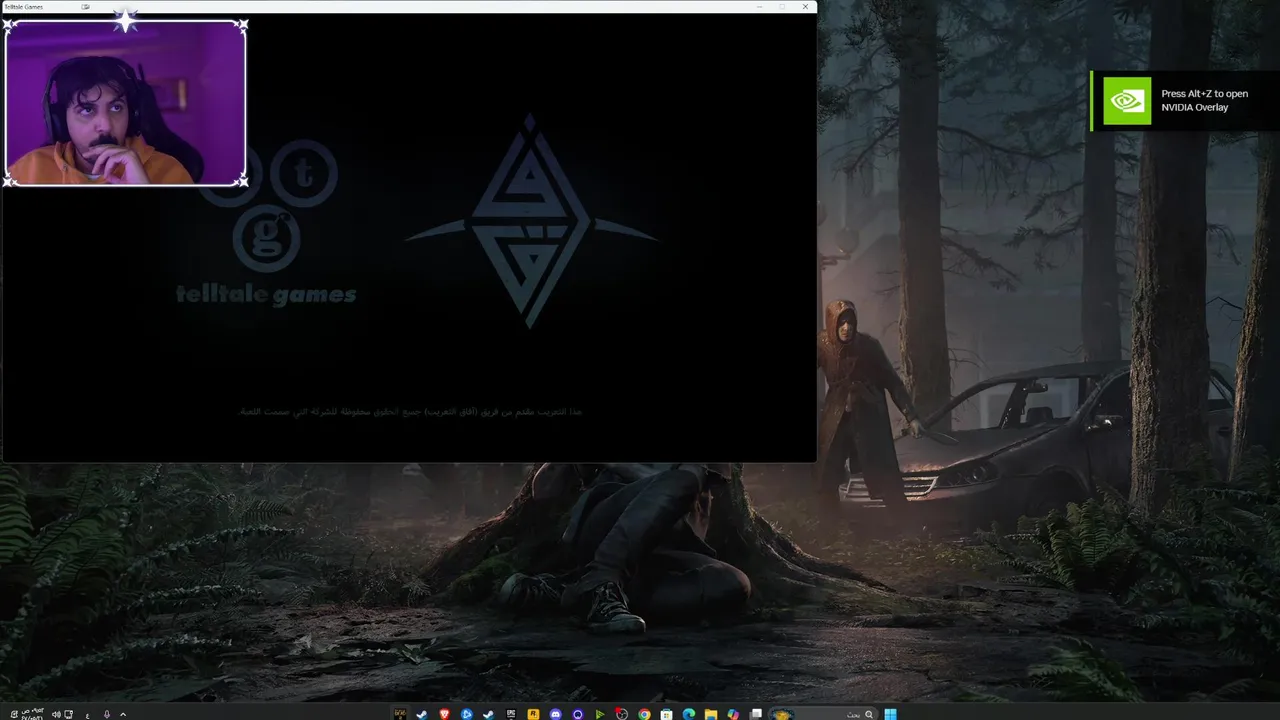The image size is (1280, 720).
Task: Open File Explorer from the taskbar
Action: click(711, 714)
